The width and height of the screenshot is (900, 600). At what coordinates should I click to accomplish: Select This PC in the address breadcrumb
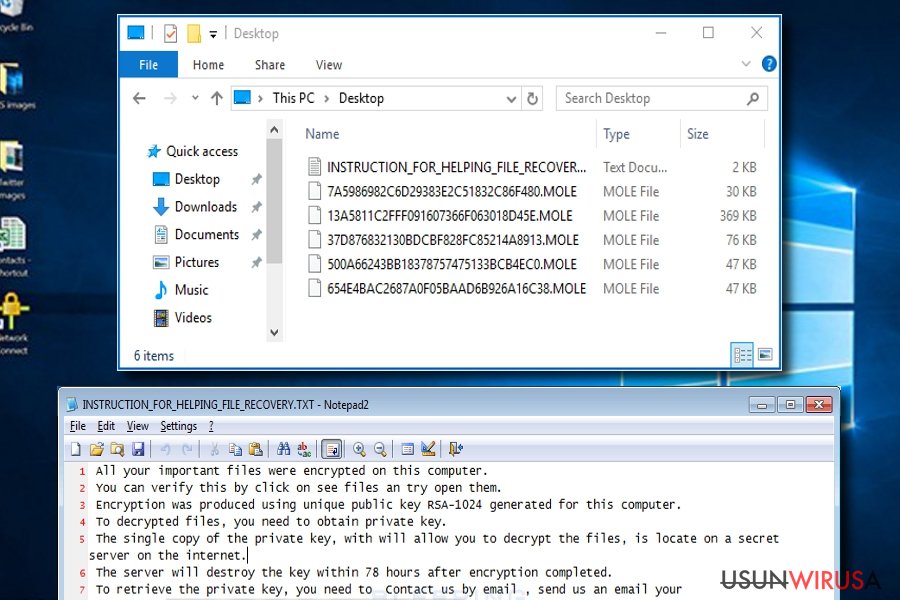pos(293,98)
